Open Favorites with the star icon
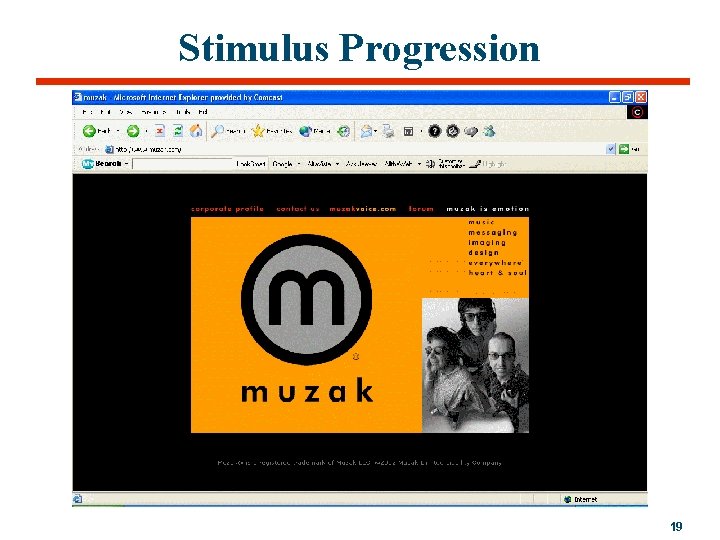This screenshot has height=540, width=720. [x=259, y=131]
